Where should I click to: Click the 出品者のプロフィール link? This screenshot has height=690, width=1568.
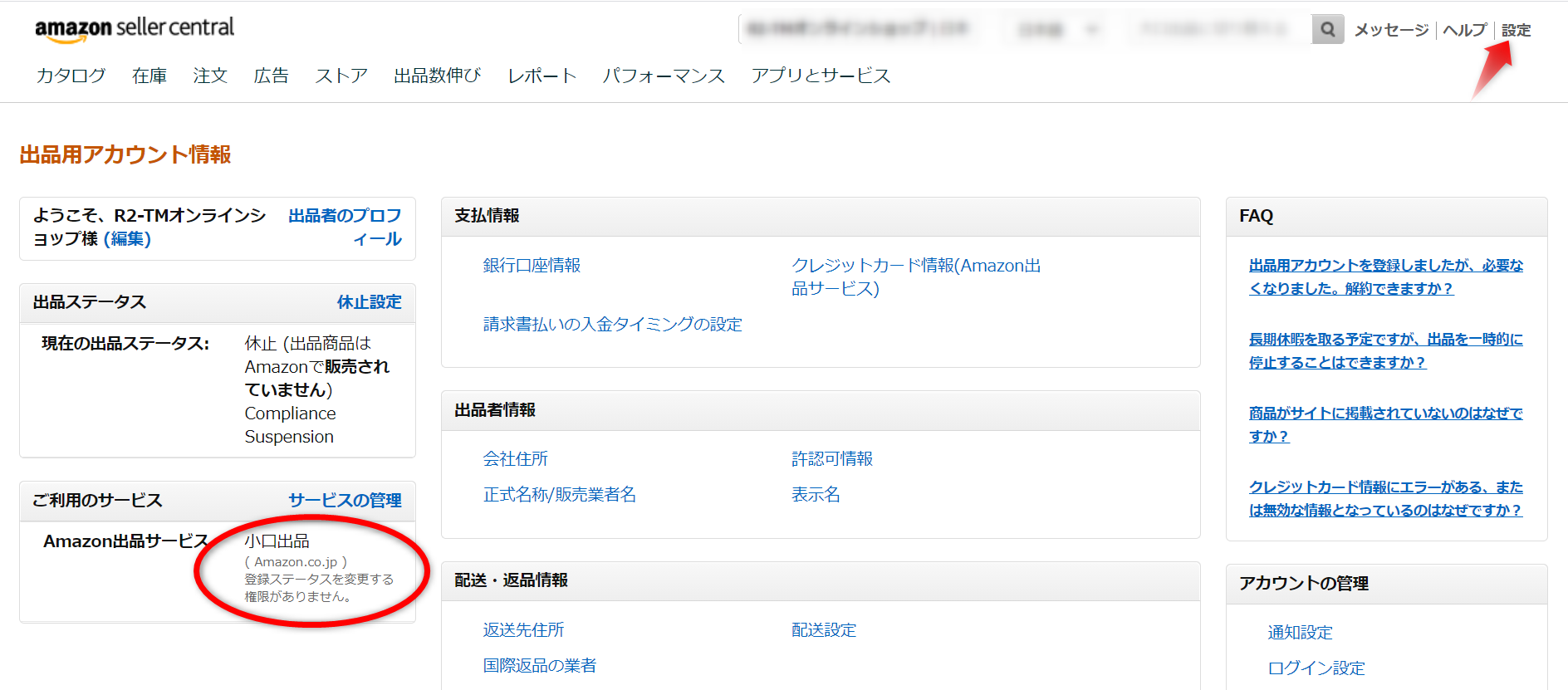pos(345,227)
